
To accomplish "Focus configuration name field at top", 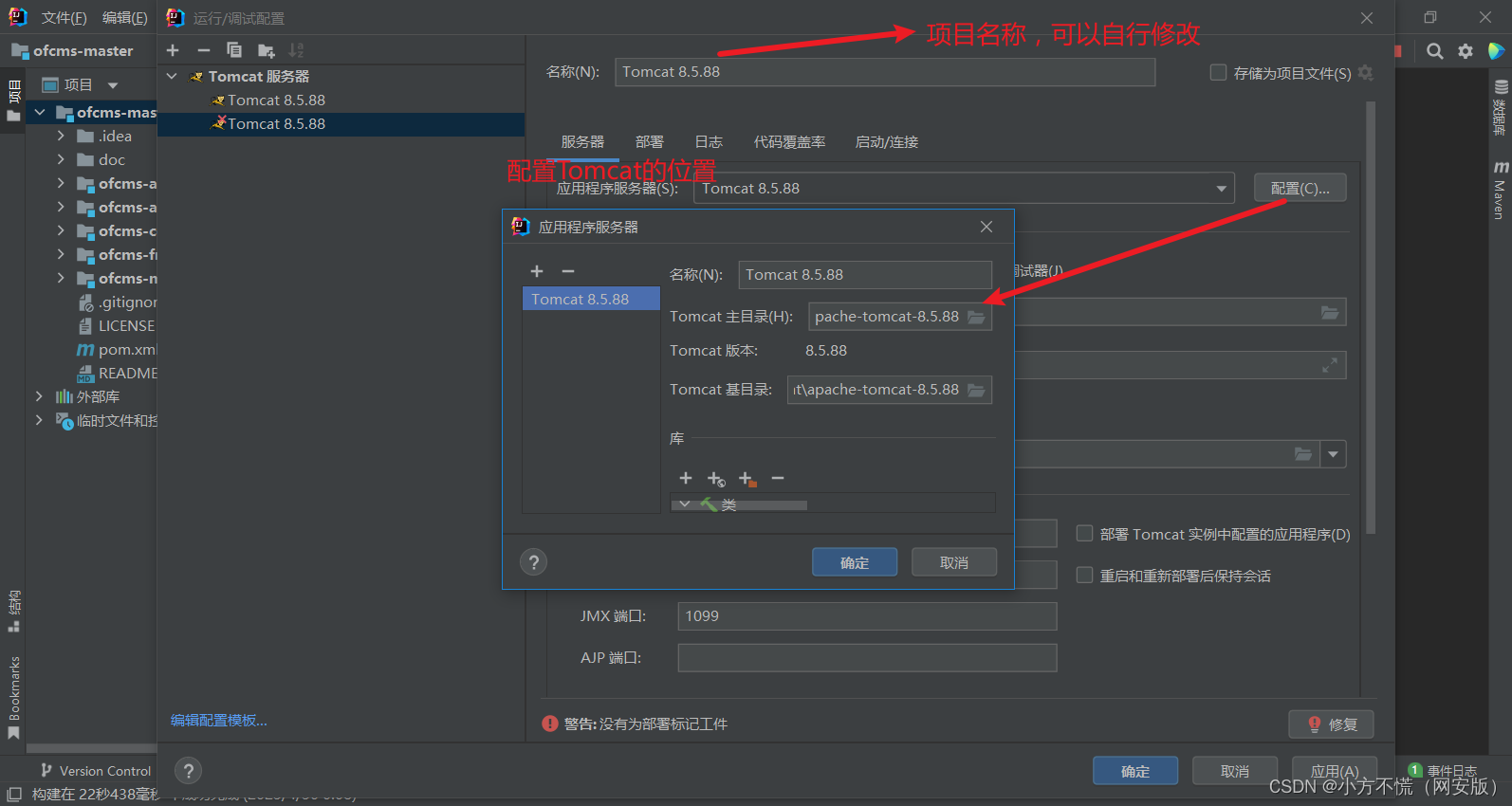I will pos(885,72).
